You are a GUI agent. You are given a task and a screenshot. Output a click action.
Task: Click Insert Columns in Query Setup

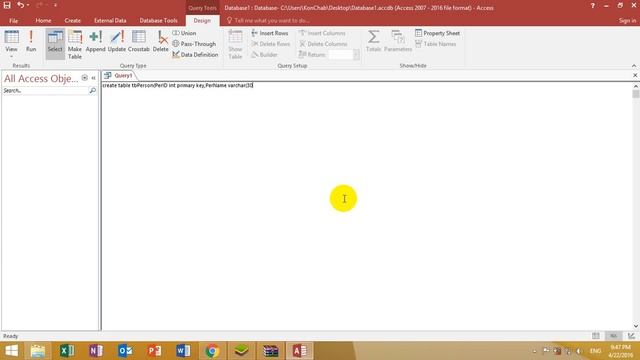322,33
